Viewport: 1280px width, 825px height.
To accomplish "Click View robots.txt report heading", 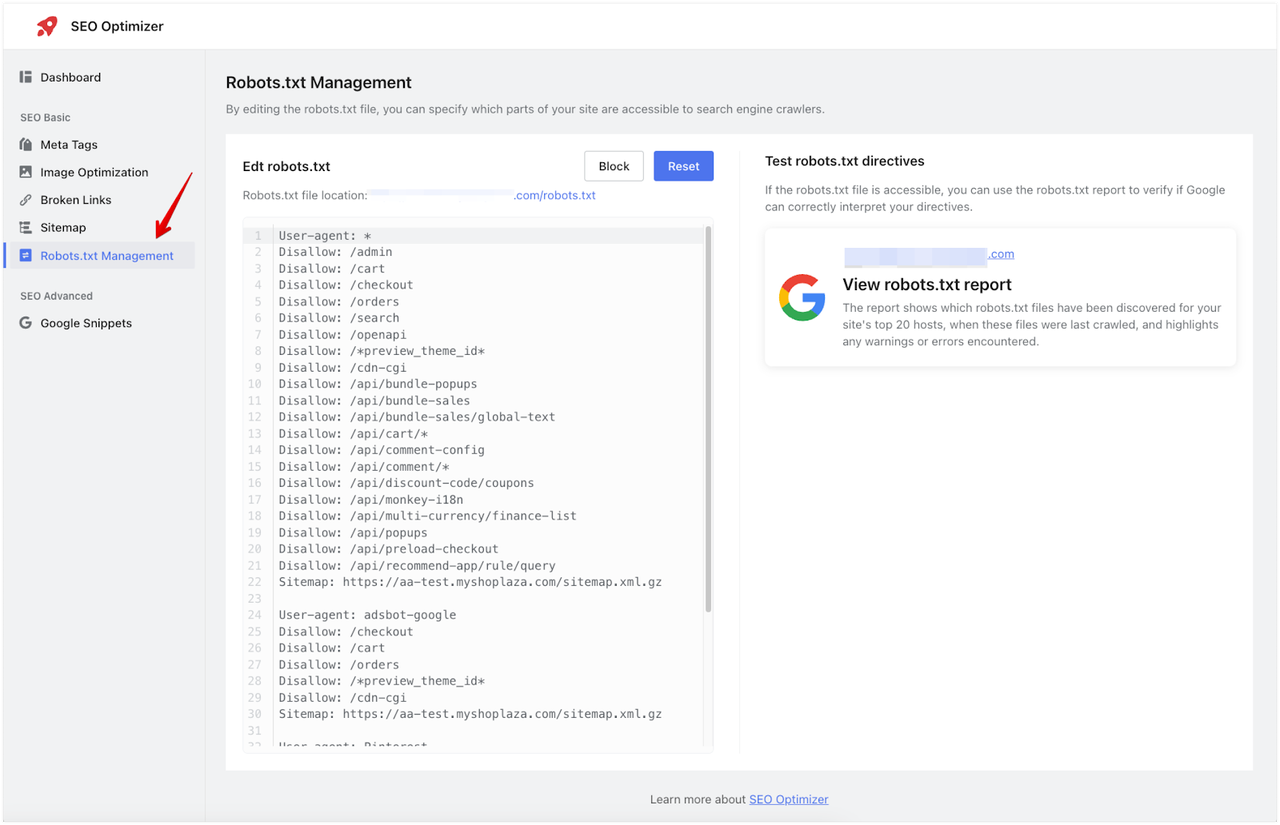I will (927, 284).
